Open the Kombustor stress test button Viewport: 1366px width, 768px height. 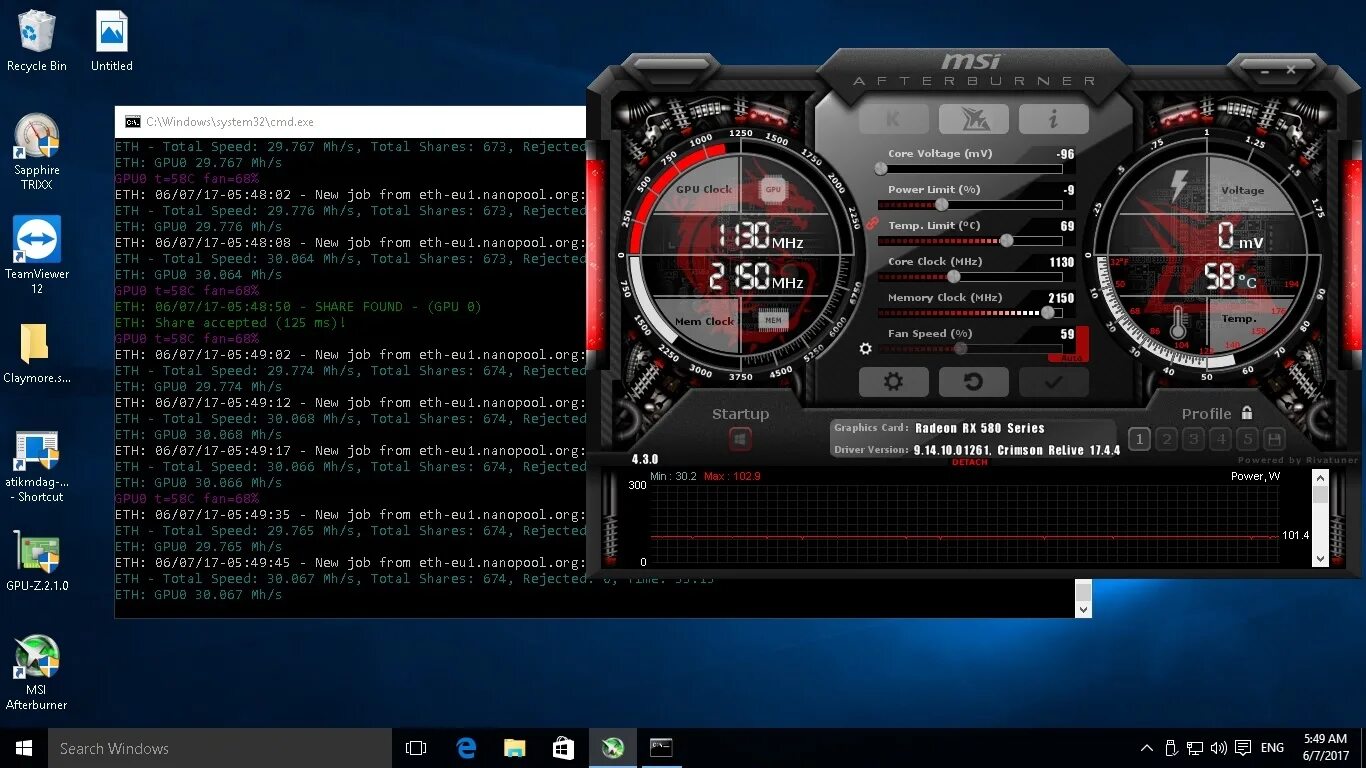[893, 119]
